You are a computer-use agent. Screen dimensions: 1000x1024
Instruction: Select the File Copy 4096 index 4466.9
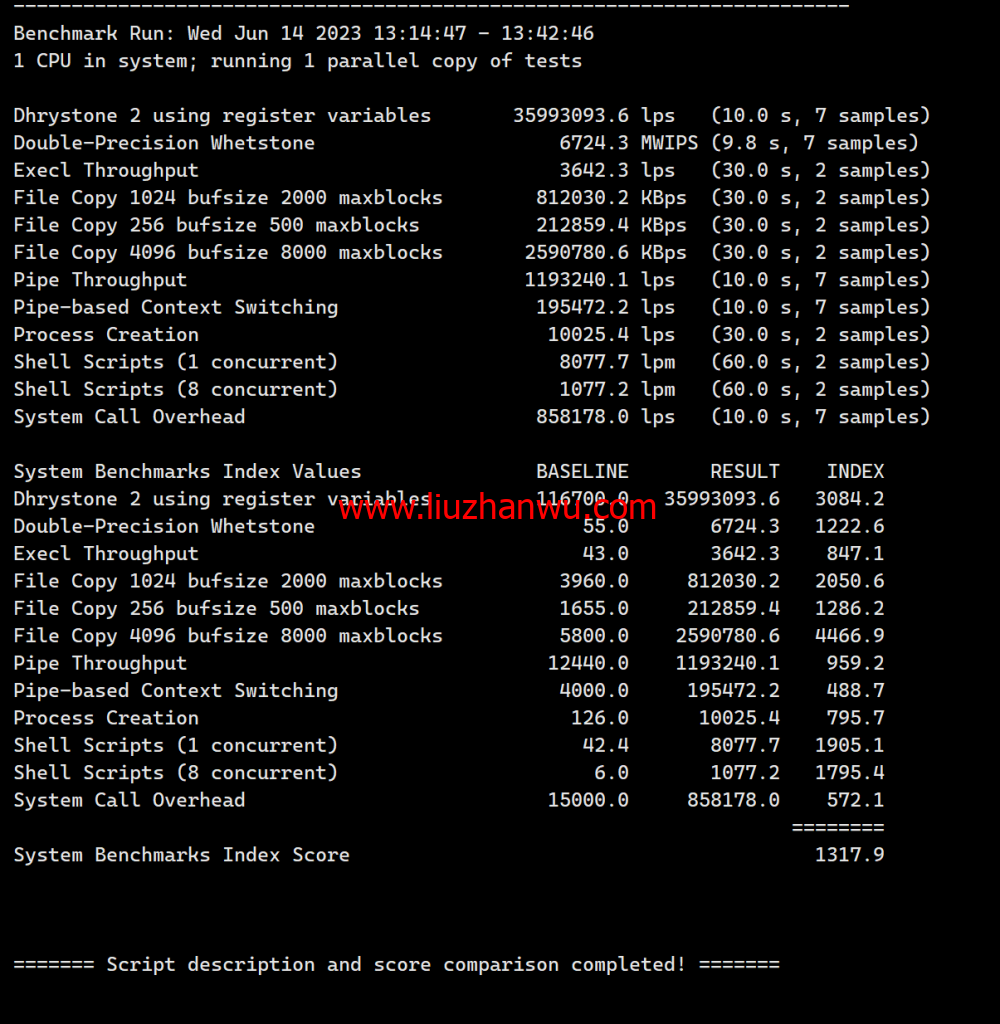click(x=849, y=636)
